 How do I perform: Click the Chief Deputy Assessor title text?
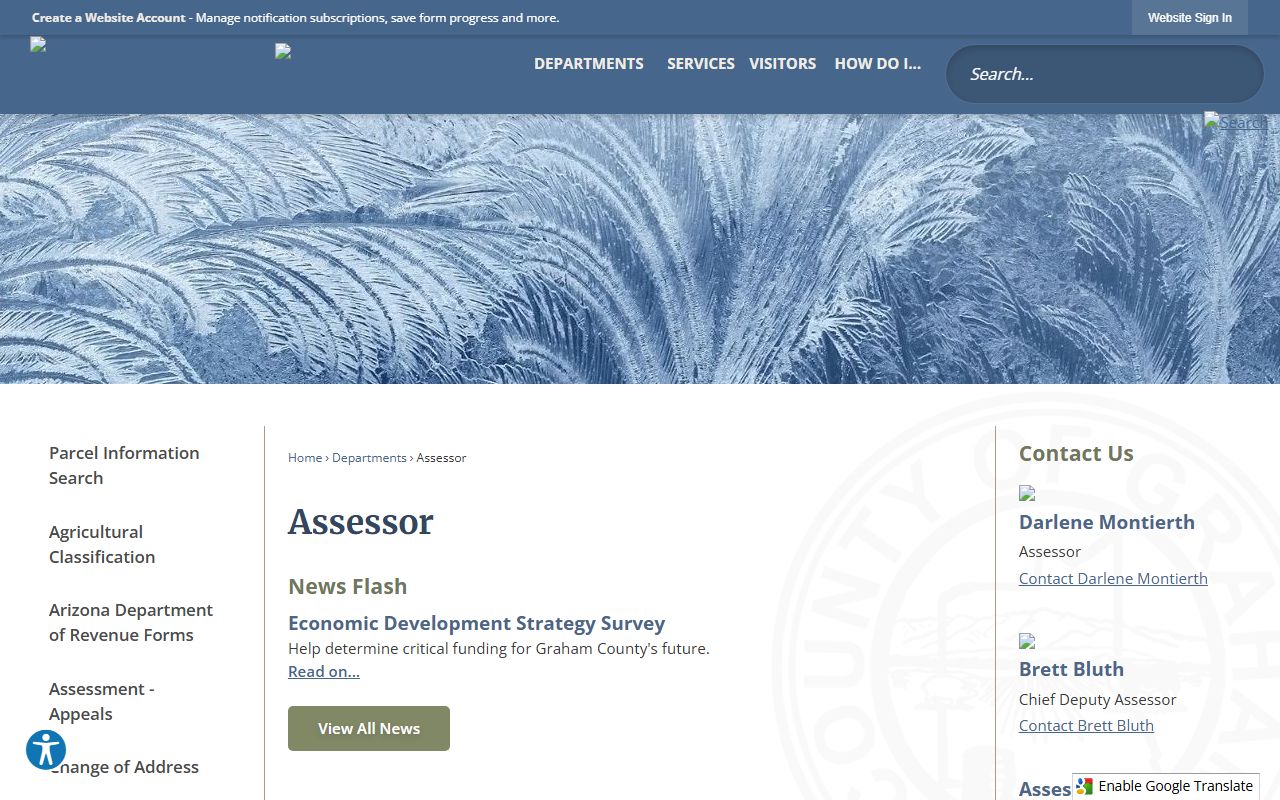coord(1097,699)
